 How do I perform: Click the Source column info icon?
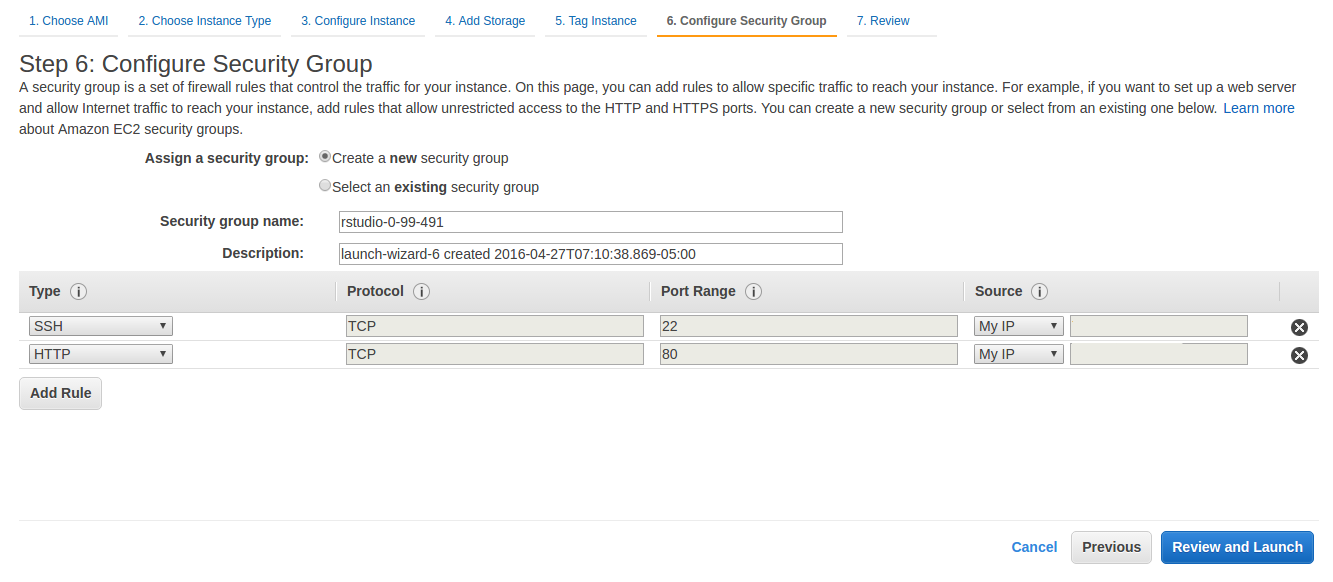point(1040,292)
